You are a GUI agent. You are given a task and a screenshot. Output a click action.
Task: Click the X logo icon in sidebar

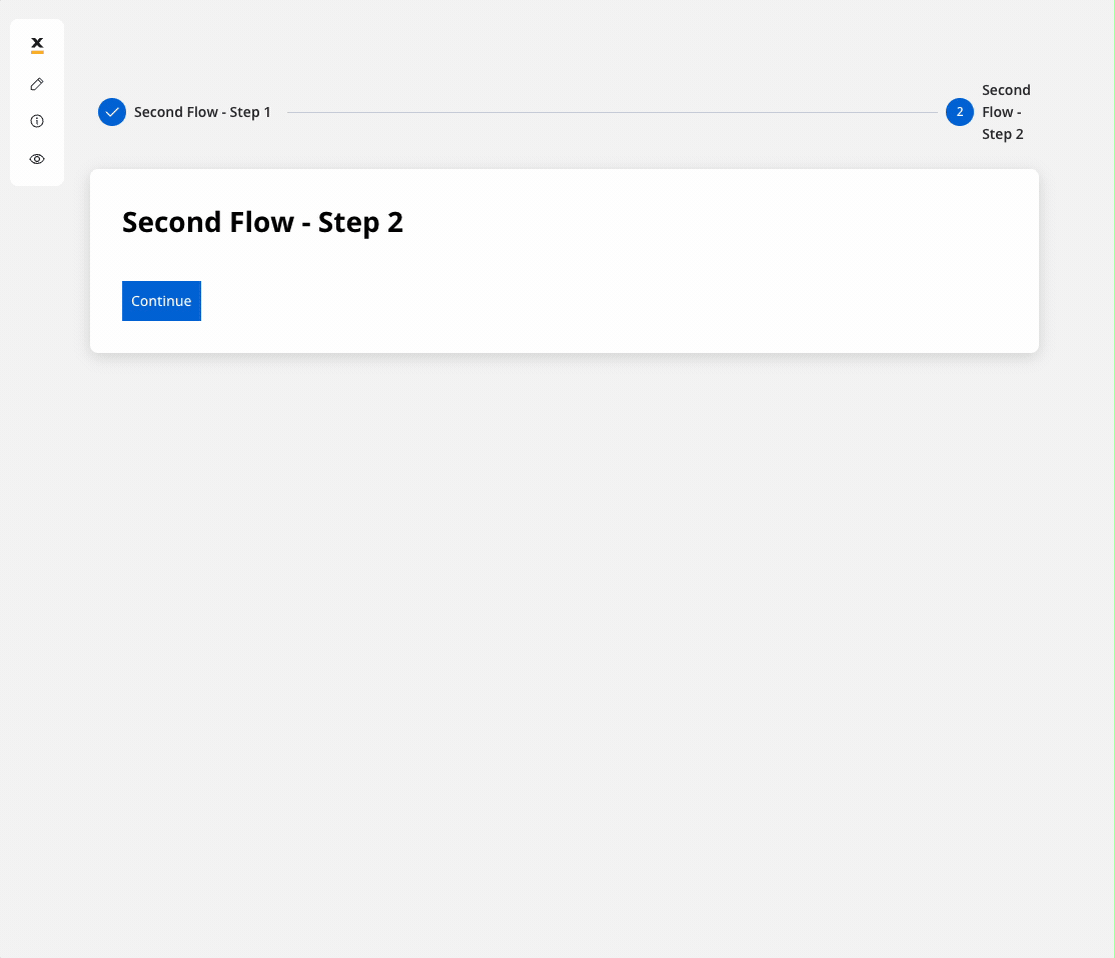(37, 45)
